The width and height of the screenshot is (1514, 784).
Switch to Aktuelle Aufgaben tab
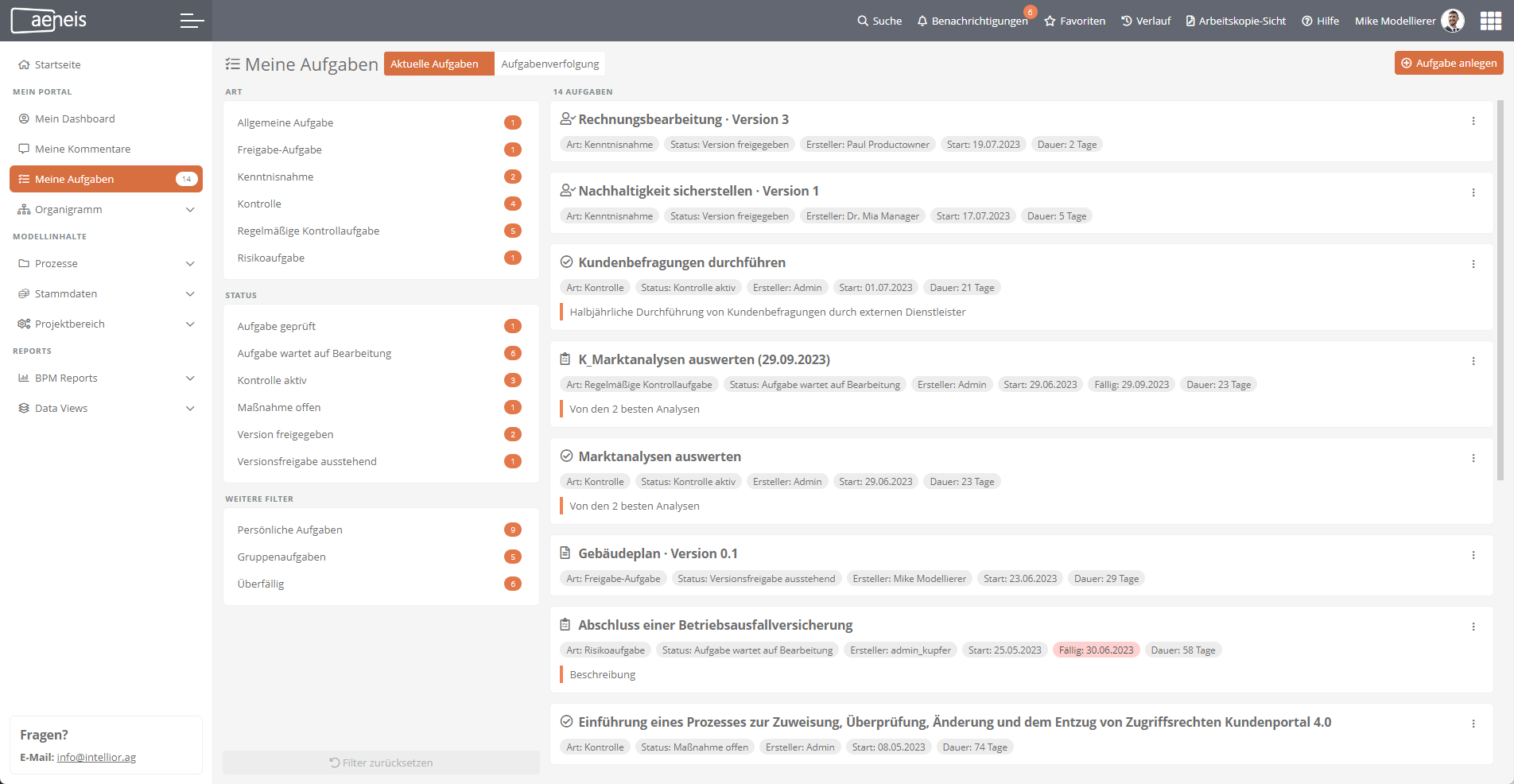pos(439,64)
